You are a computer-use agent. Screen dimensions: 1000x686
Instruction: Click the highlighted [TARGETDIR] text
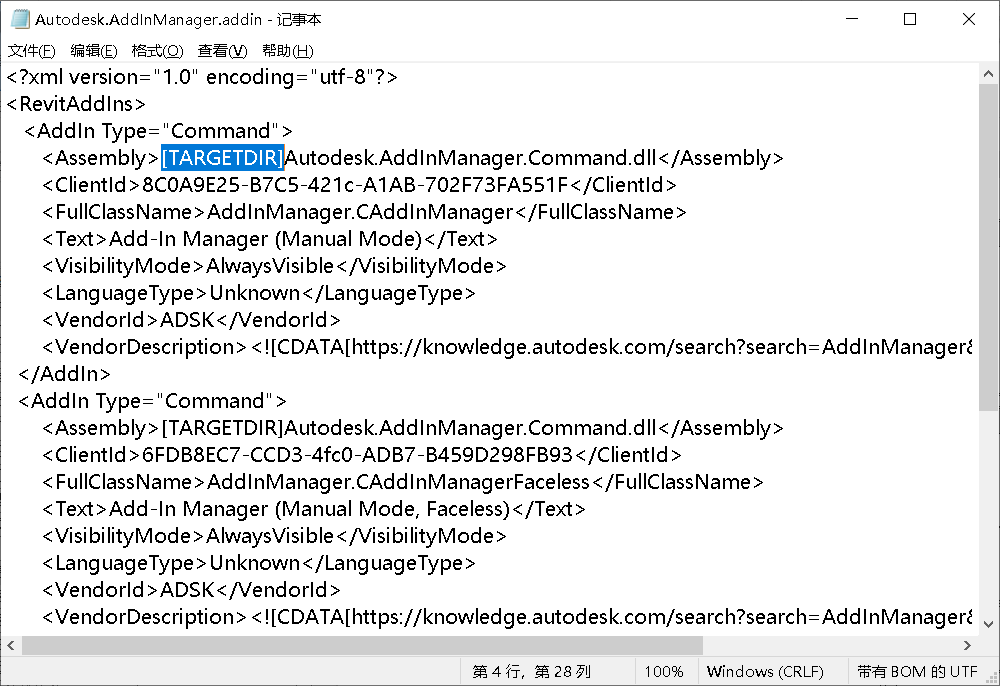point(222,157)
